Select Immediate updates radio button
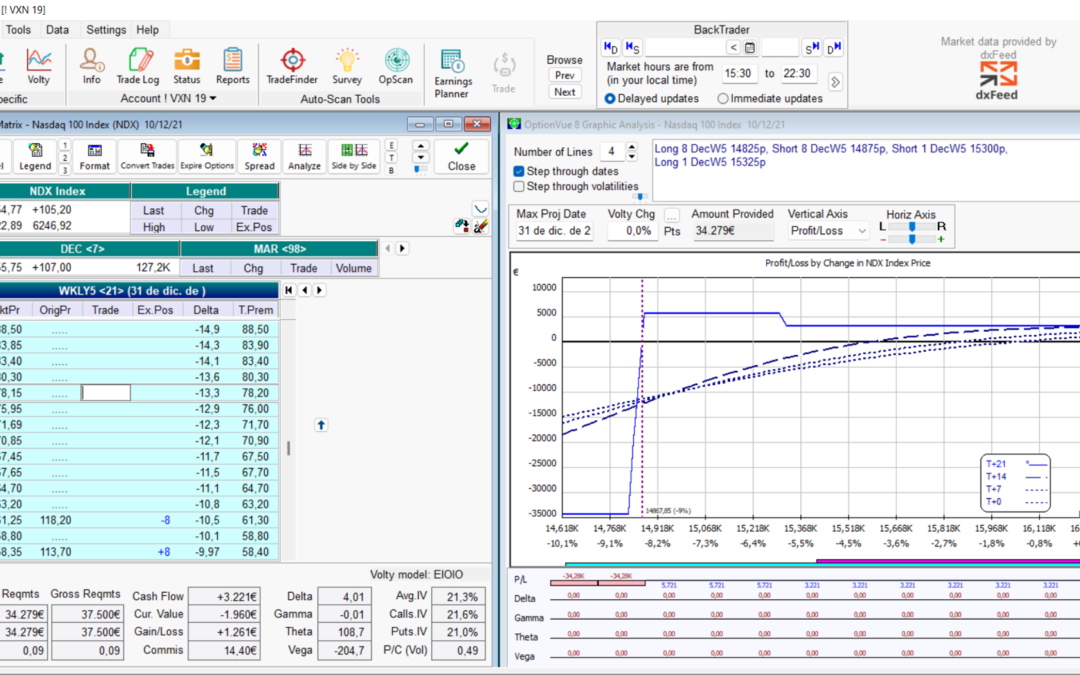 [x=723, y=98]
